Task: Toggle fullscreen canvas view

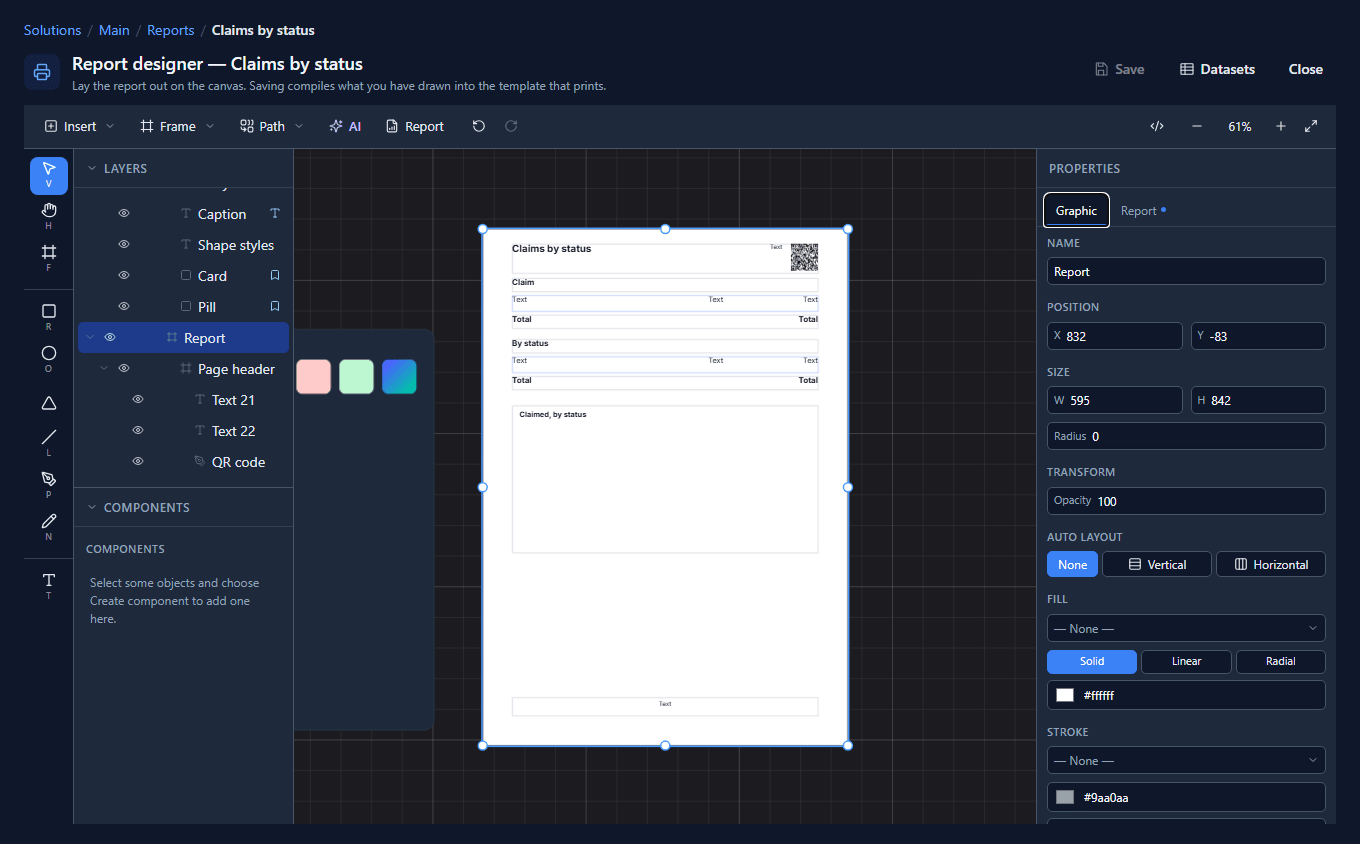Action: (x=1311, y=126)
